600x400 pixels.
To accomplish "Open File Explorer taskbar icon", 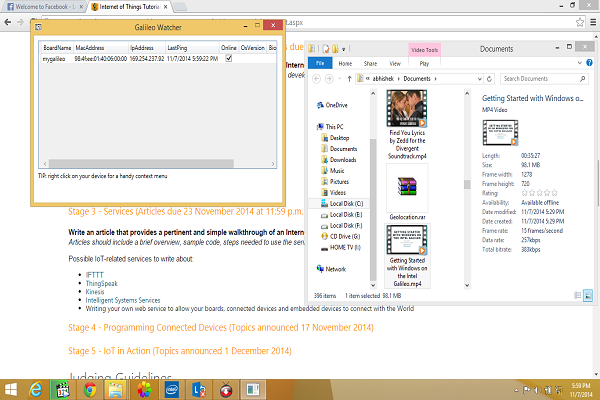I will [x=116, y=390].
